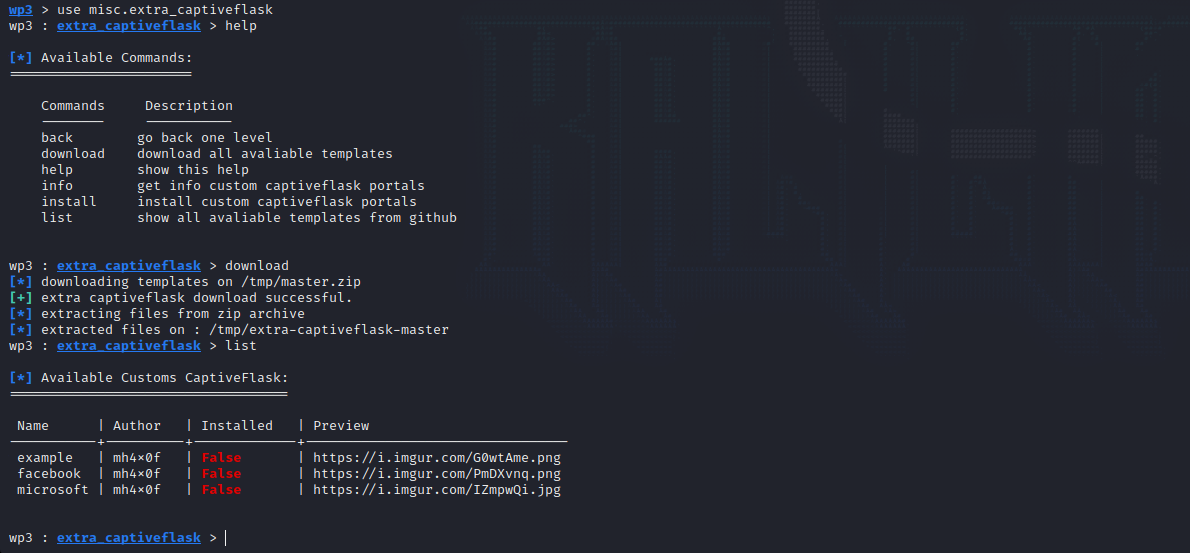Click the "Installed" column header
This screenshot has width=1190, height=553.
click(237, 426)
